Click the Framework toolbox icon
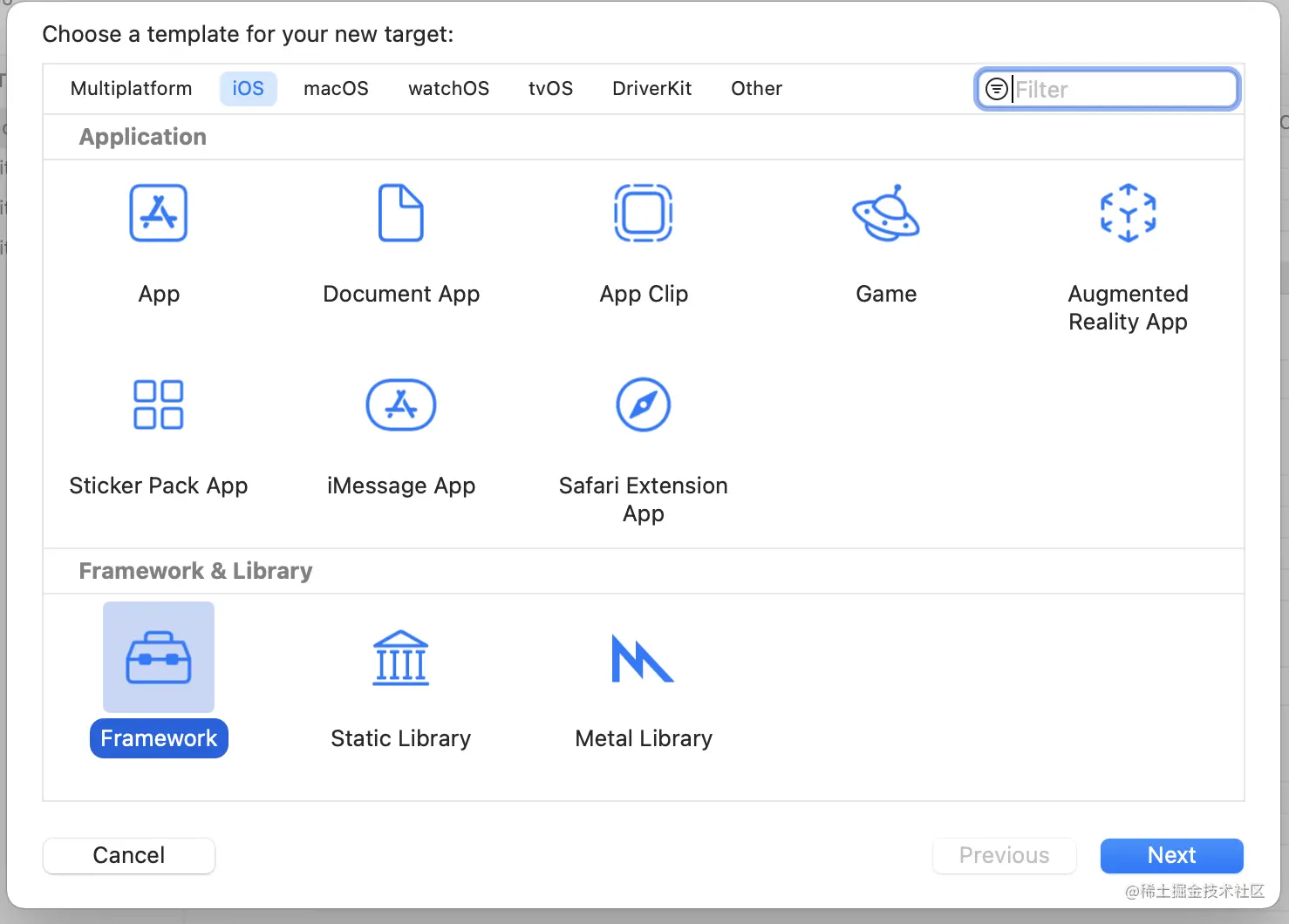 [x=159, y=657]
